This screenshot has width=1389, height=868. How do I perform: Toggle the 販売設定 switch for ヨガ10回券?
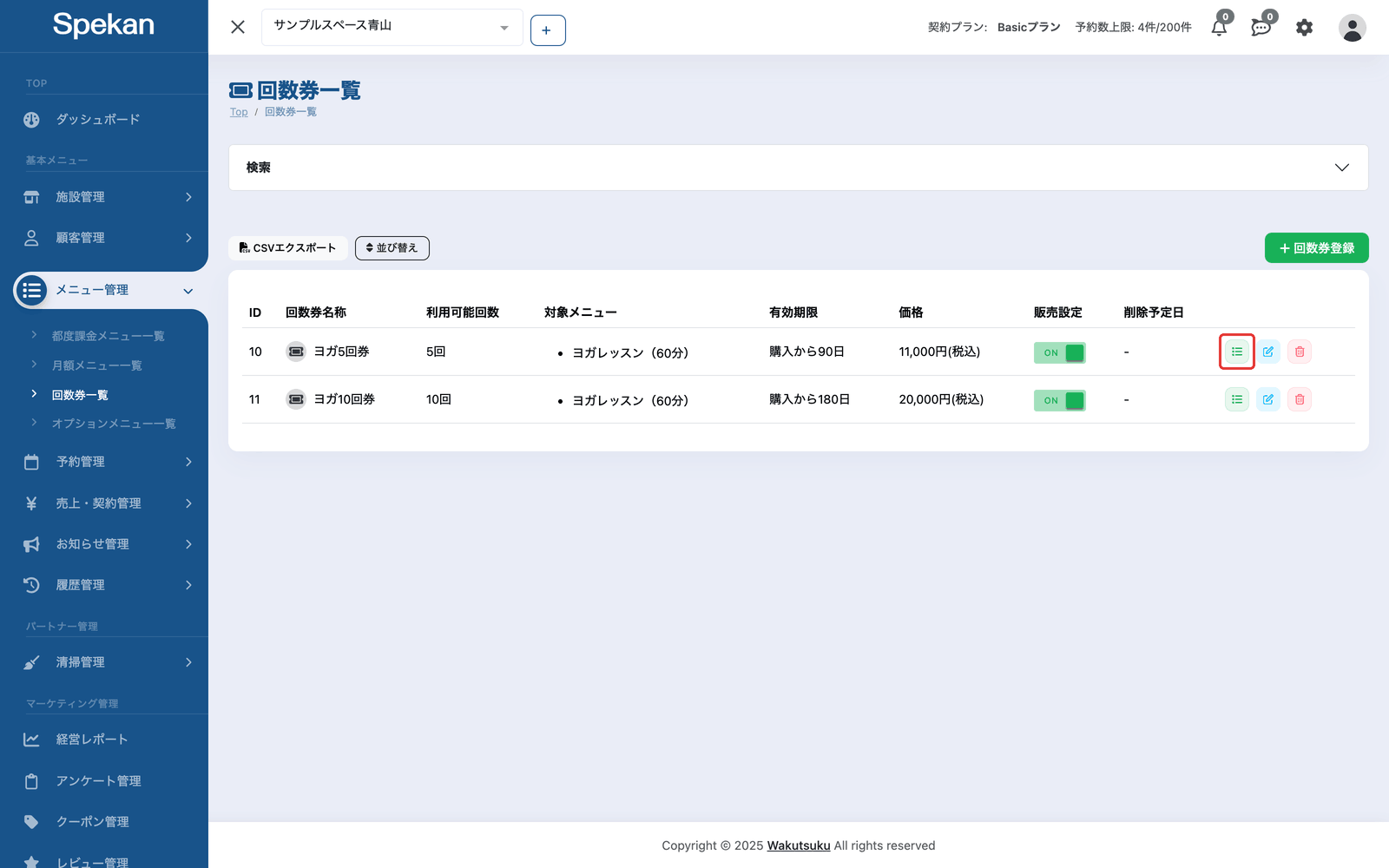pos(1059,400)
